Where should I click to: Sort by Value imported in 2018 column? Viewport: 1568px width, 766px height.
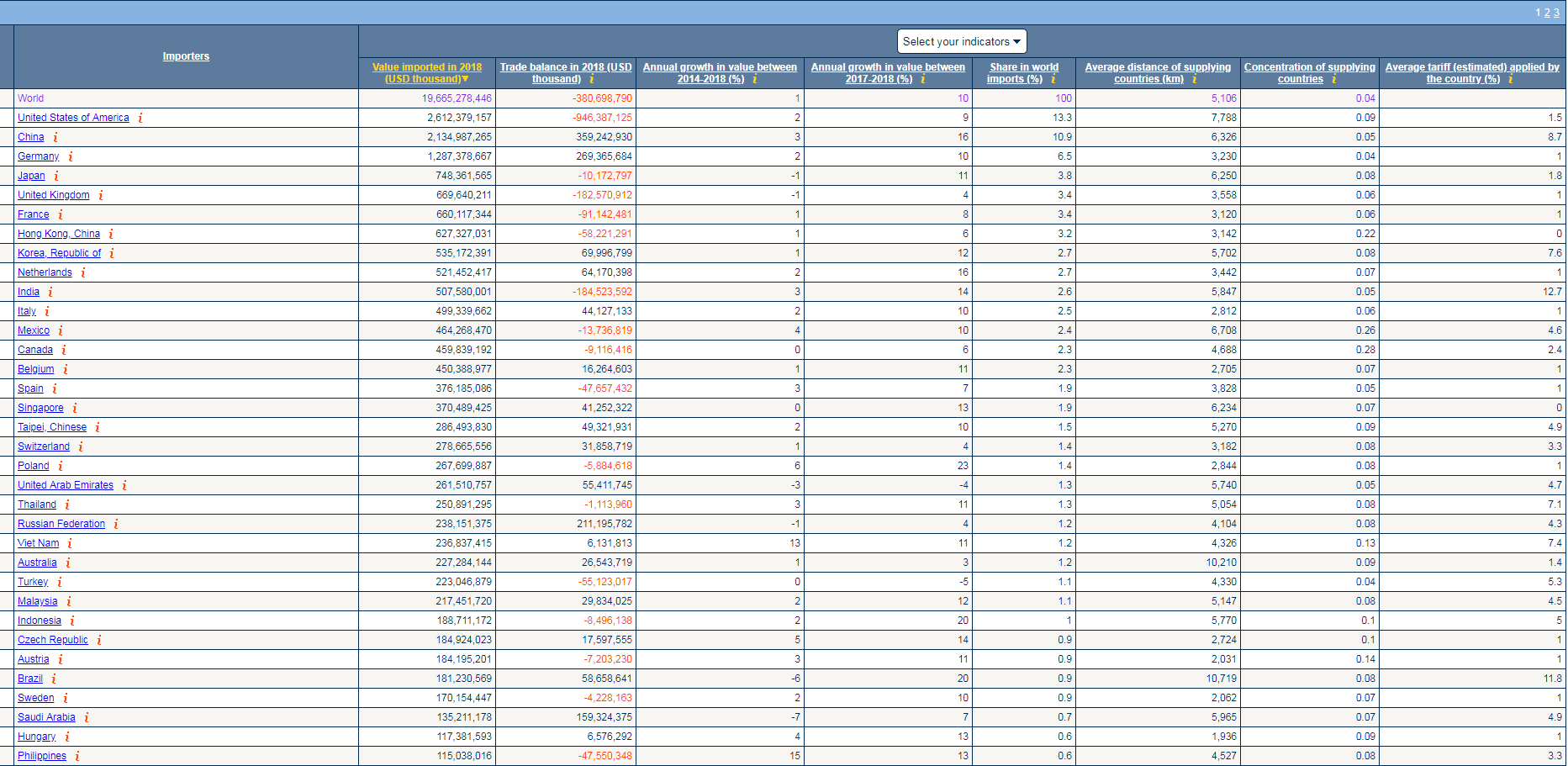coord(427,73)
